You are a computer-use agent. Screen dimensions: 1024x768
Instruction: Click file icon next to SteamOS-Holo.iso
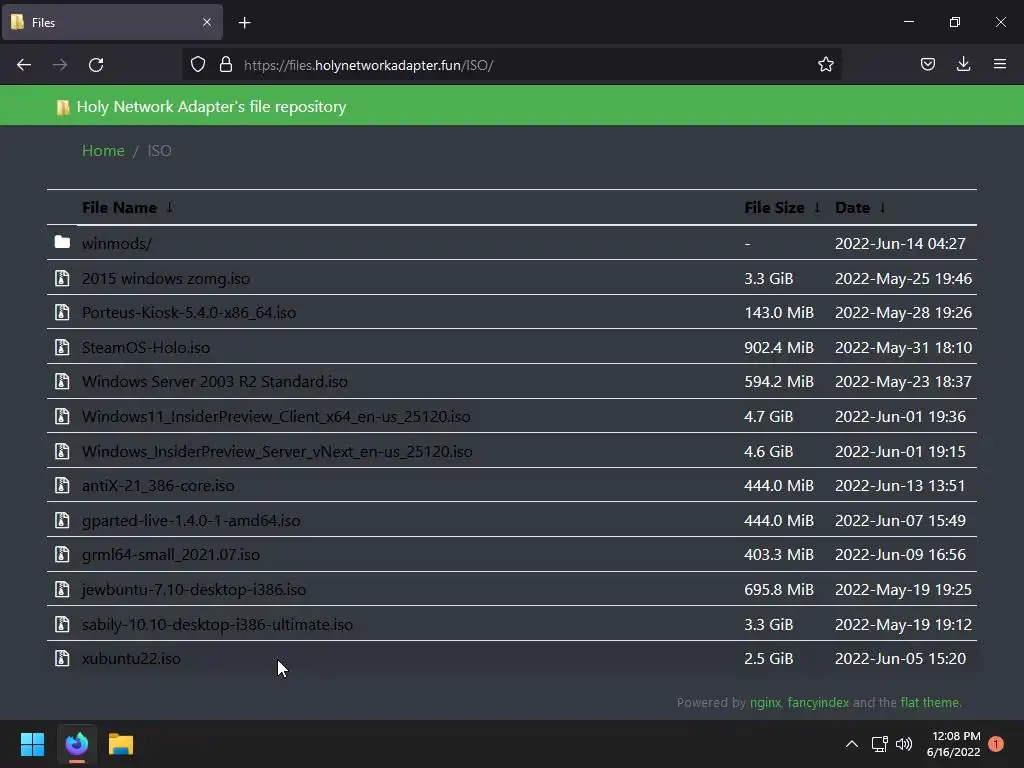coord(62,347)
